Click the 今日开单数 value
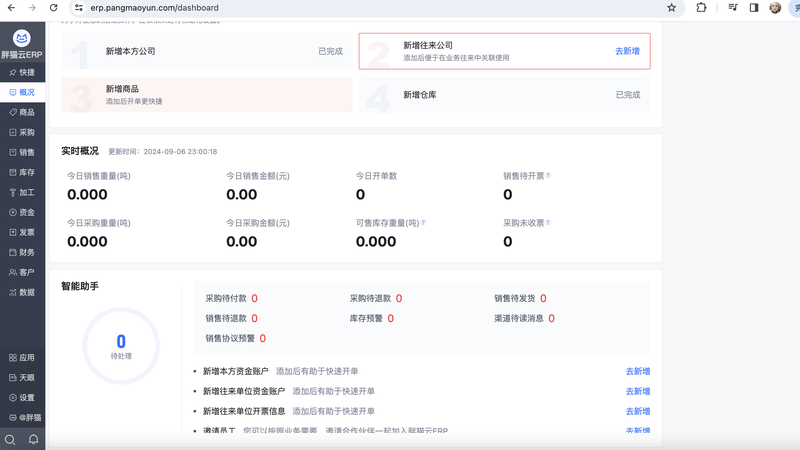Image resolution: width=800 pixels, height=450 pixels. click(360, 194)
